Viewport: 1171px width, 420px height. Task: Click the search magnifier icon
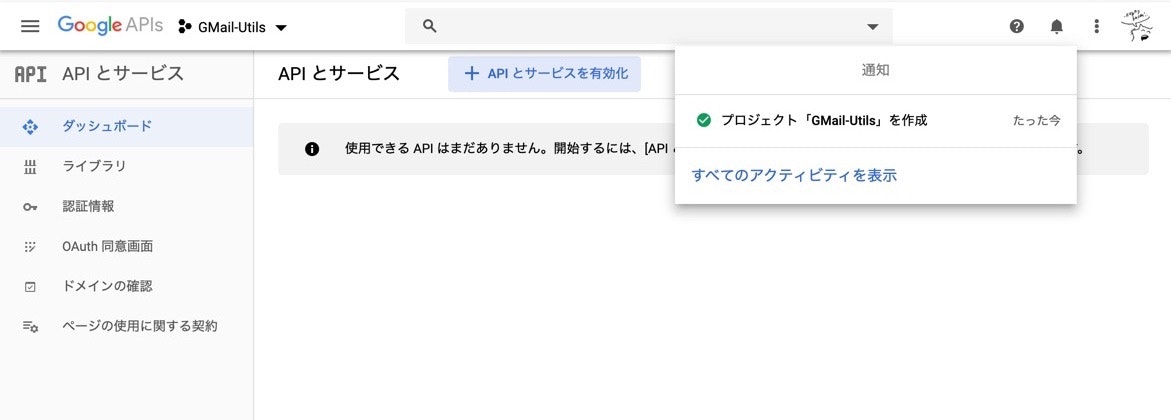click(429, 26)
